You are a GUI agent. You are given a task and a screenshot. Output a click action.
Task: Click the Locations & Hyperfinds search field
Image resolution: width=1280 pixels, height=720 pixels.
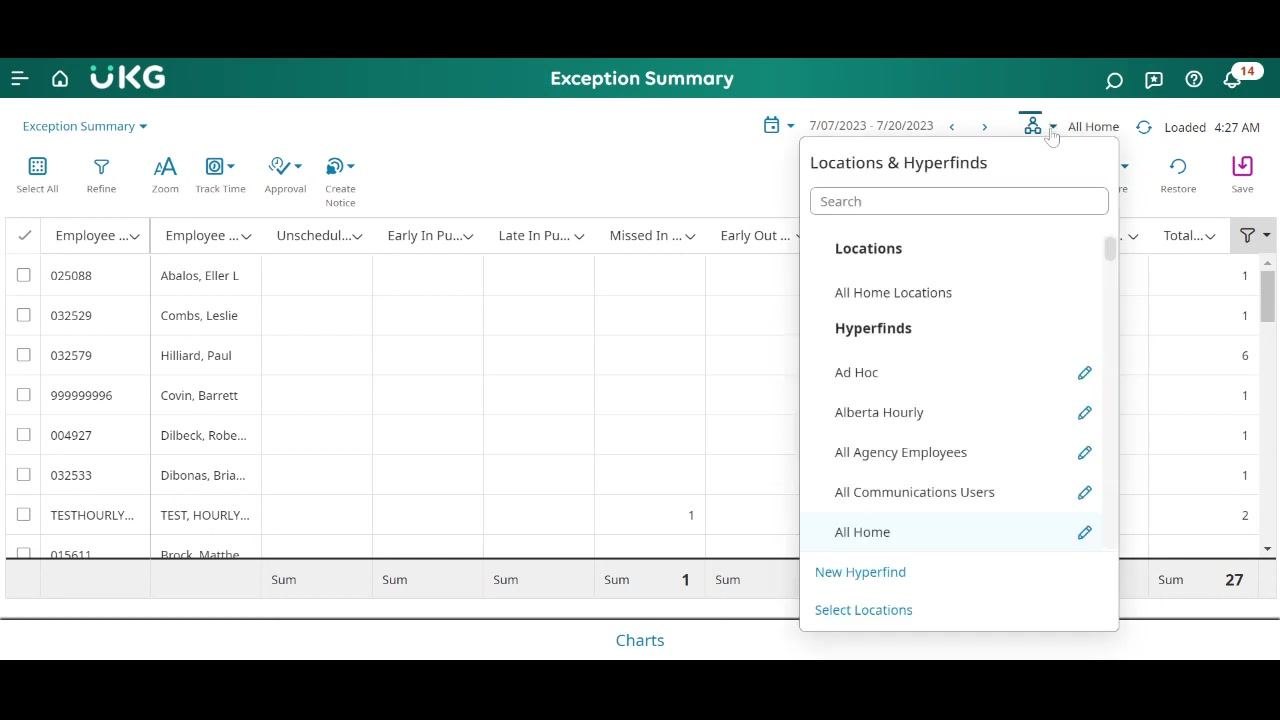tap(959, 201)
